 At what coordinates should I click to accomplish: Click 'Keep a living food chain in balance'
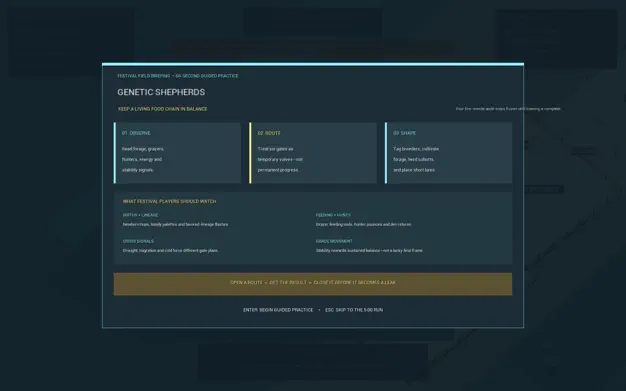click(x=162, y=109)
